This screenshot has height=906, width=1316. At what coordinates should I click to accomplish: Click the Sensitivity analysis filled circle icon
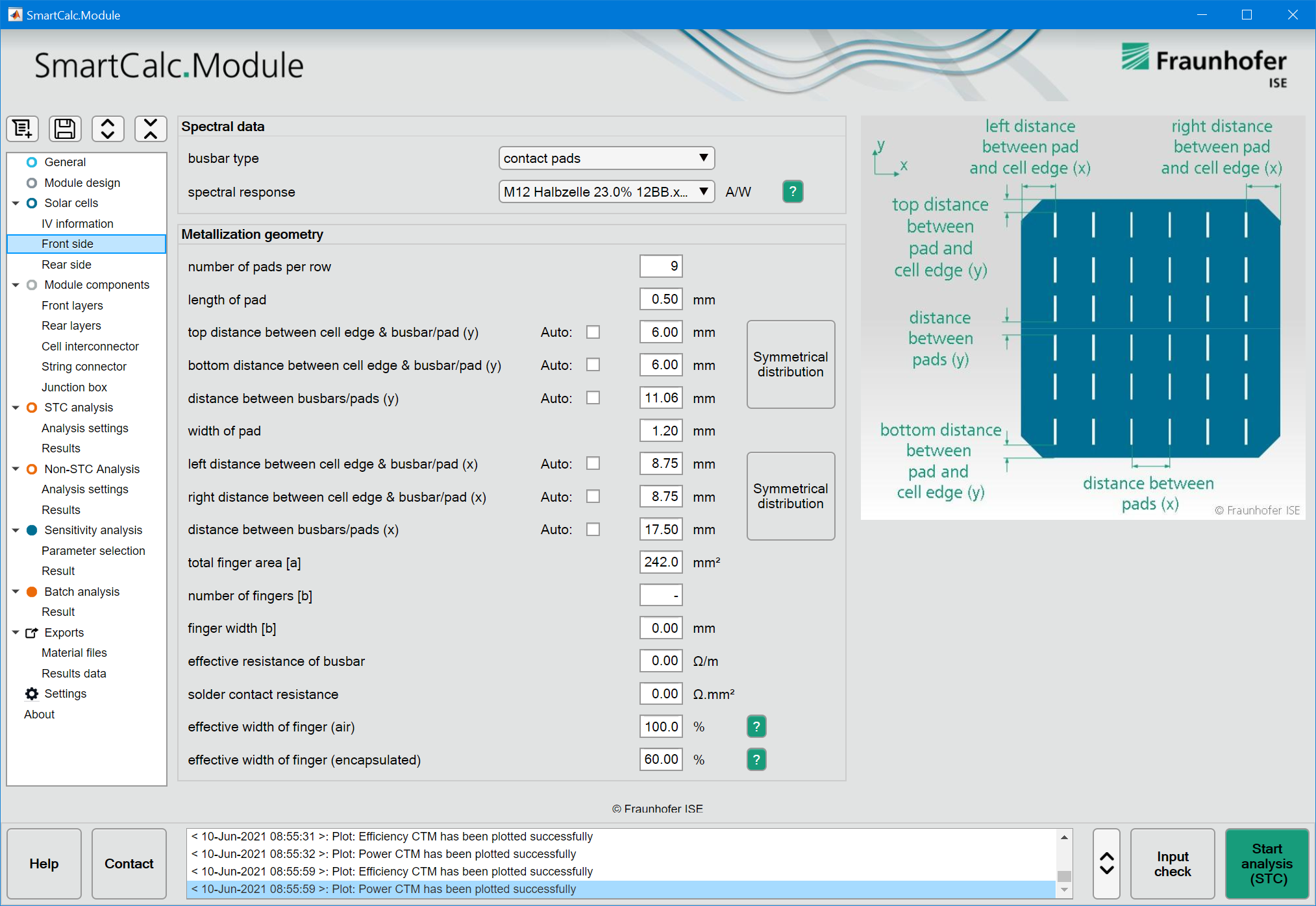[31, 530]
